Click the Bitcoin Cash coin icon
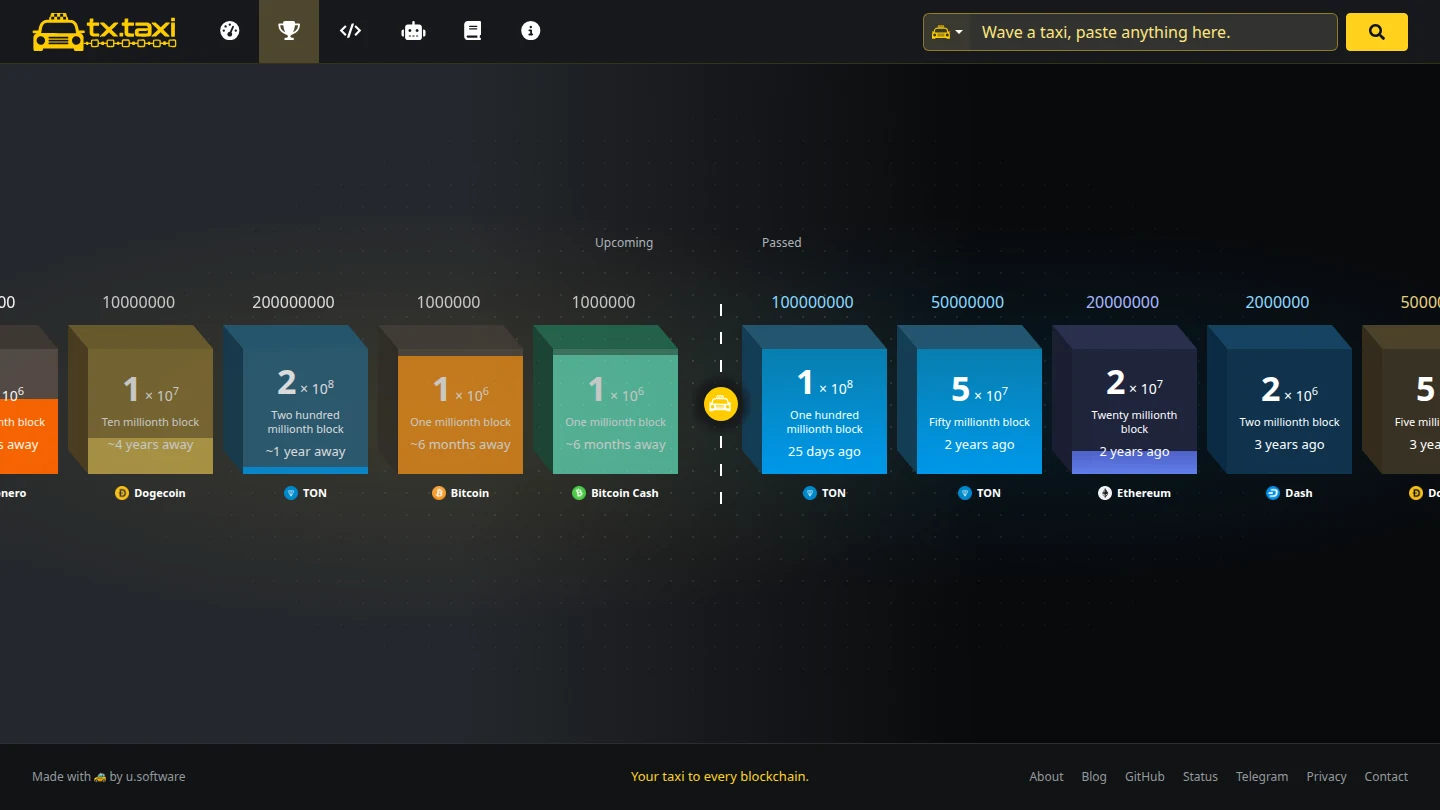Screen dimensions: 1440x810 point(579,493)
